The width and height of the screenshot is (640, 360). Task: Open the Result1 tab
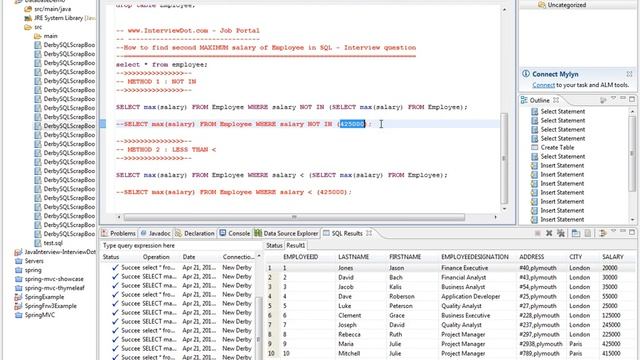296,245
